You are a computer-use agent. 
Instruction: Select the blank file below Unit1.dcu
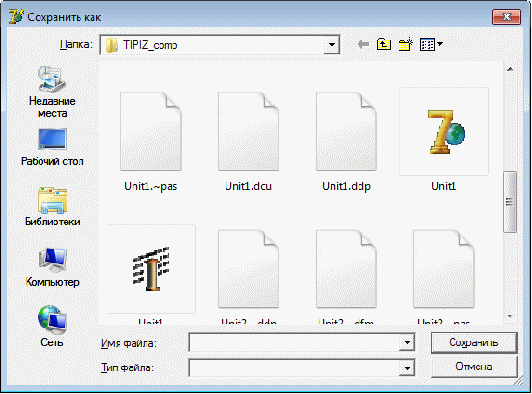248,269
